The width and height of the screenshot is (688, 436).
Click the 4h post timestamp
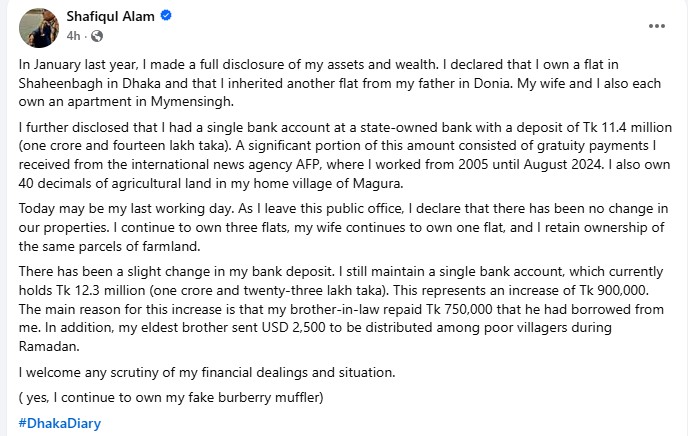pos(75,37)
